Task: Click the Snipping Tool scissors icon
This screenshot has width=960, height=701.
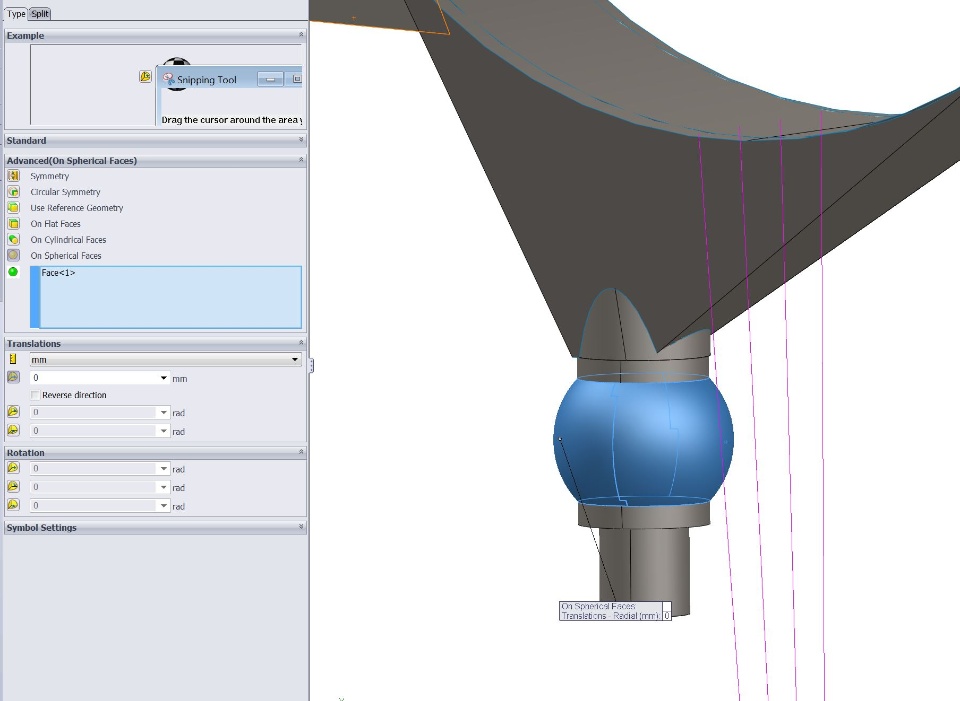Action: pos(169,79)
